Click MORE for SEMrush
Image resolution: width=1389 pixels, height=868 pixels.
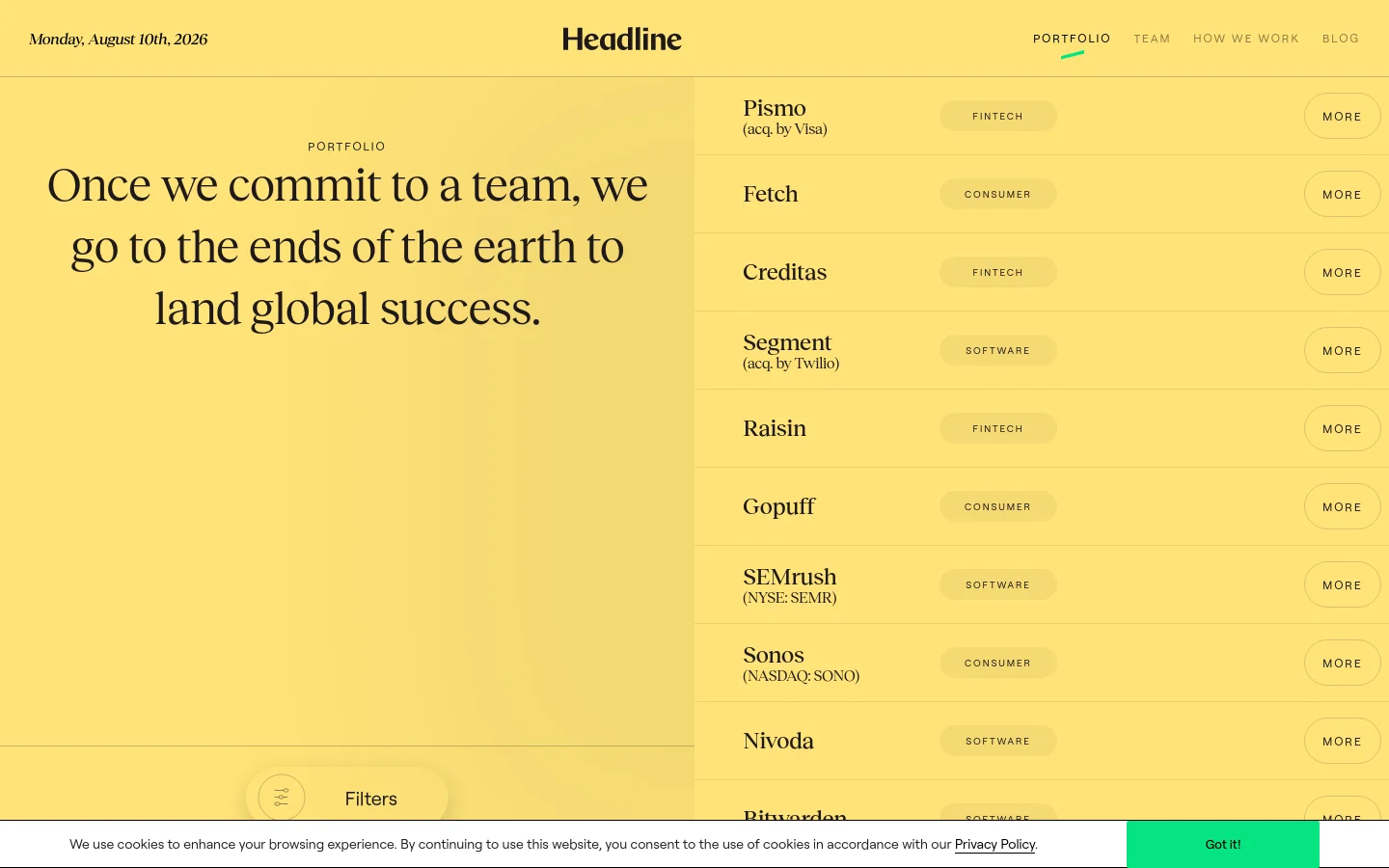pos(1343,584)
